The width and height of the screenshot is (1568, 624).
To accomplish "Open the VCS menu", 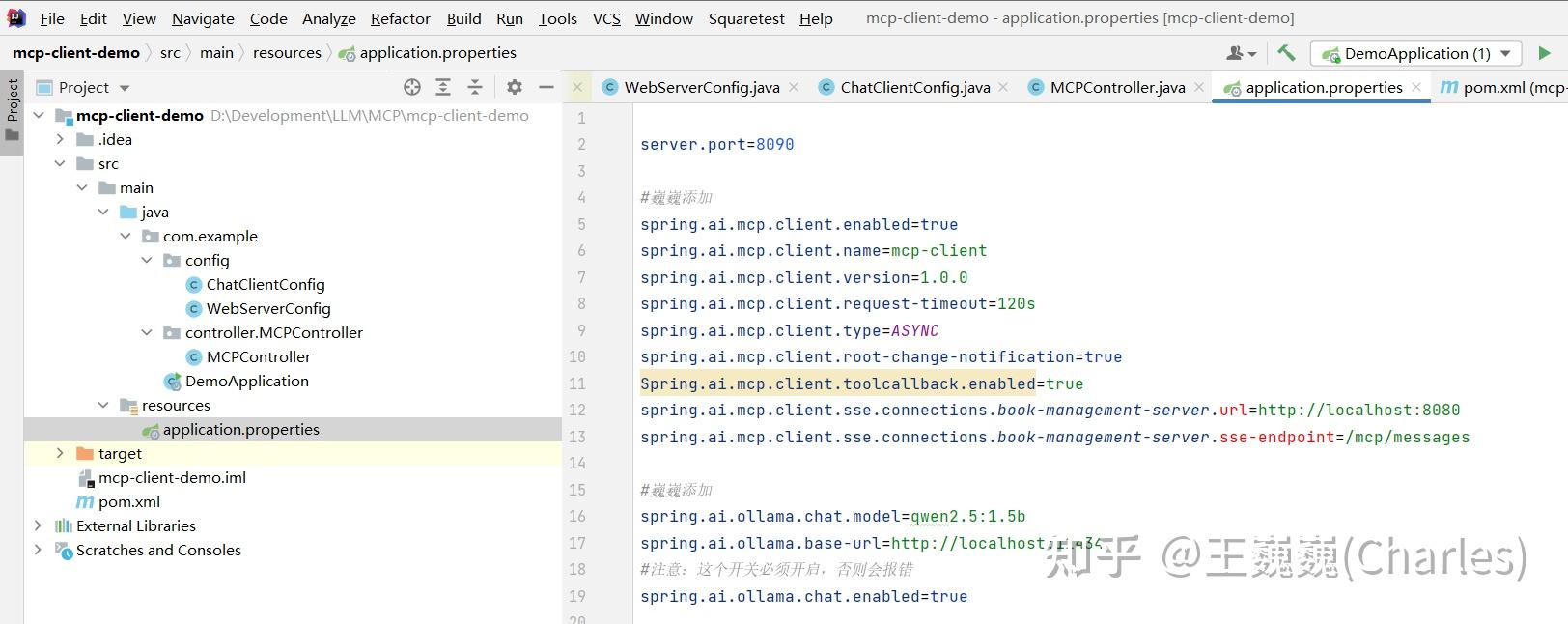I will (606, 18).
